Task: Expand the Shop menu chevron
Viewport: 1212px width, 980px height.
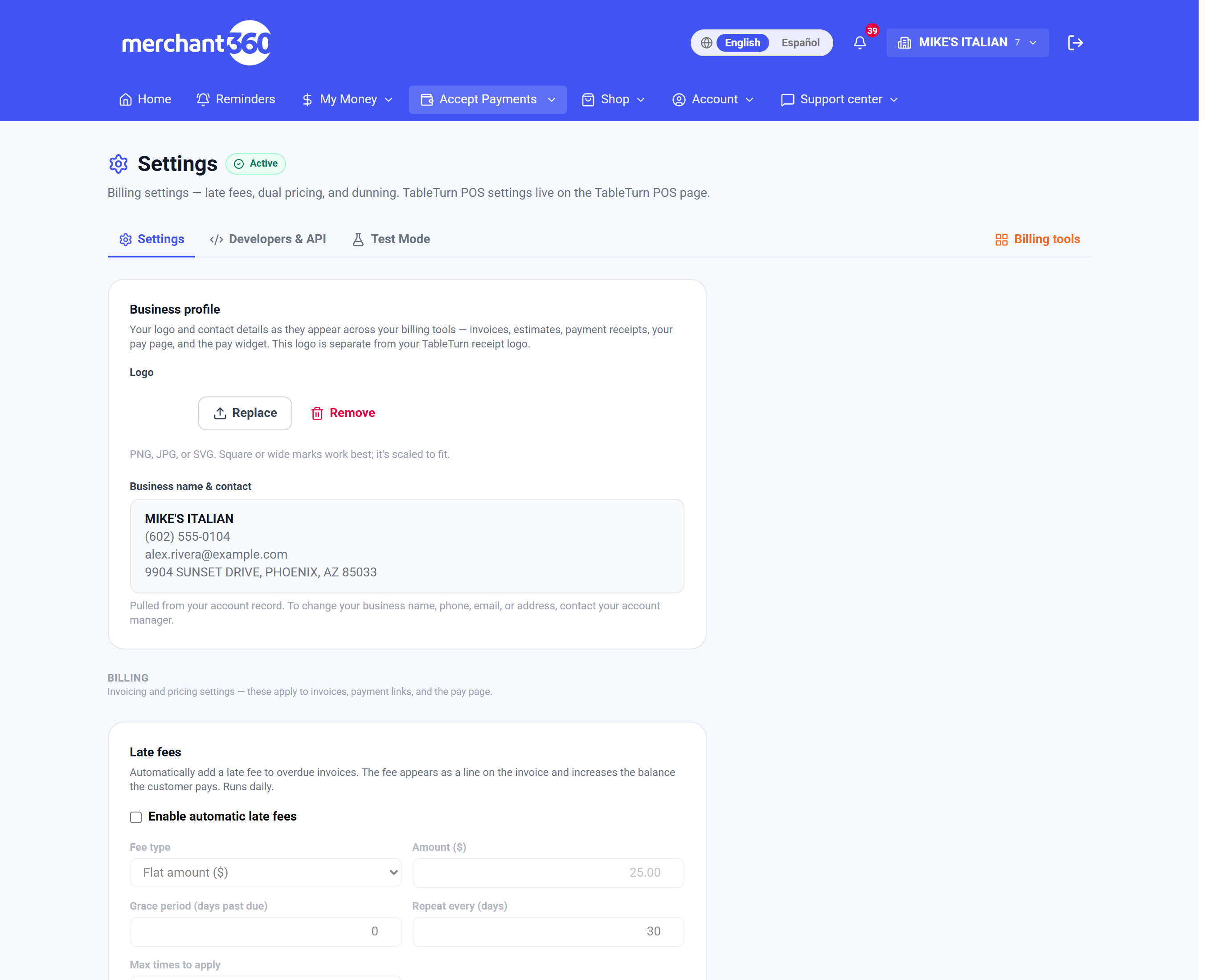Action: 641,100
